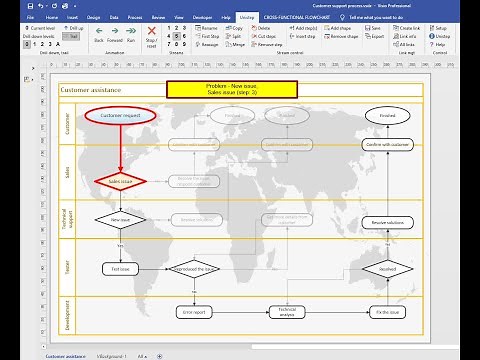
Task: Select drill down level 2
Action: [42, 44]
